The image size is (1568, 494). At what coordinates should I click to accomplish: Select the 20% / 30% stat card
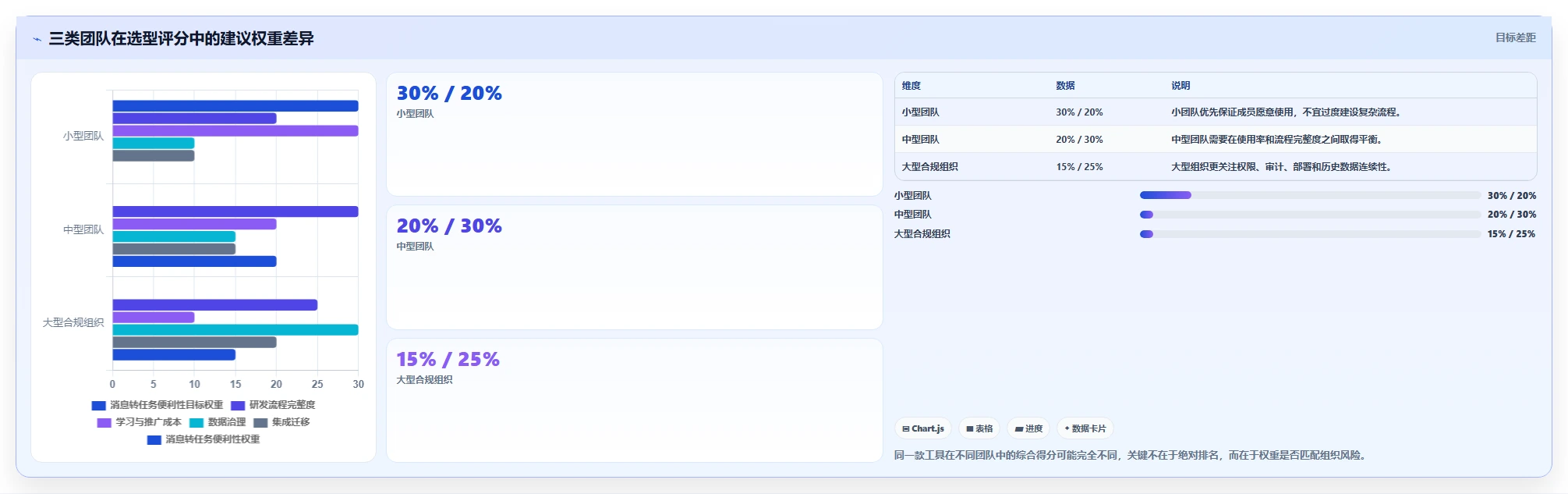[635, 267]
